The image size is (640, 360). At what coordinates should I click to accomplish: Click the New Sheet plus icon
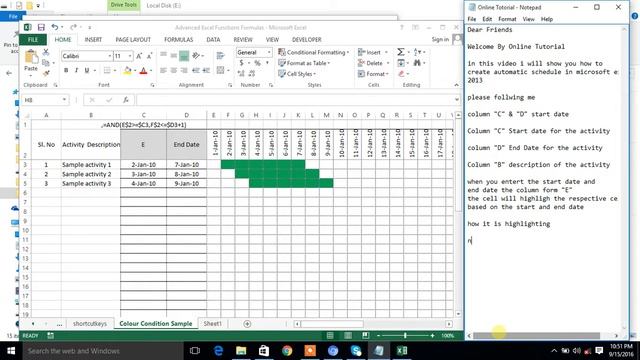(247, 324)
